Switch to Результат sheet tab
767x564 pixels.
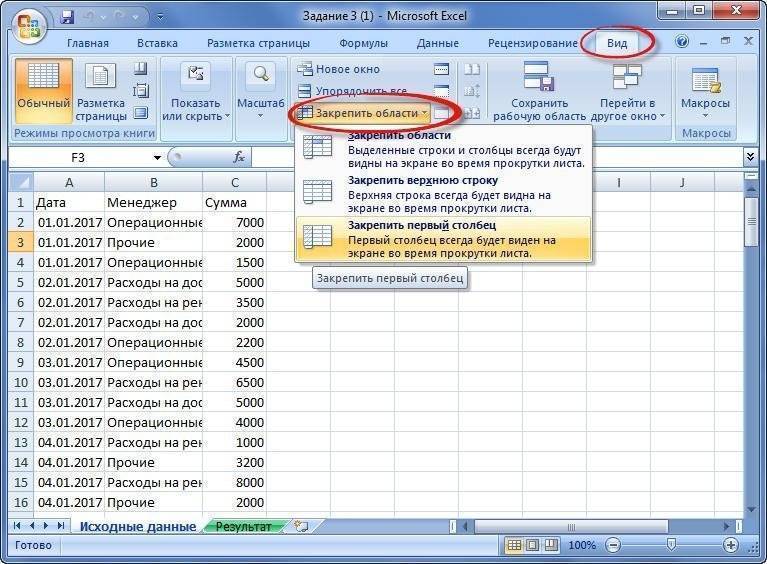[244, 526]
